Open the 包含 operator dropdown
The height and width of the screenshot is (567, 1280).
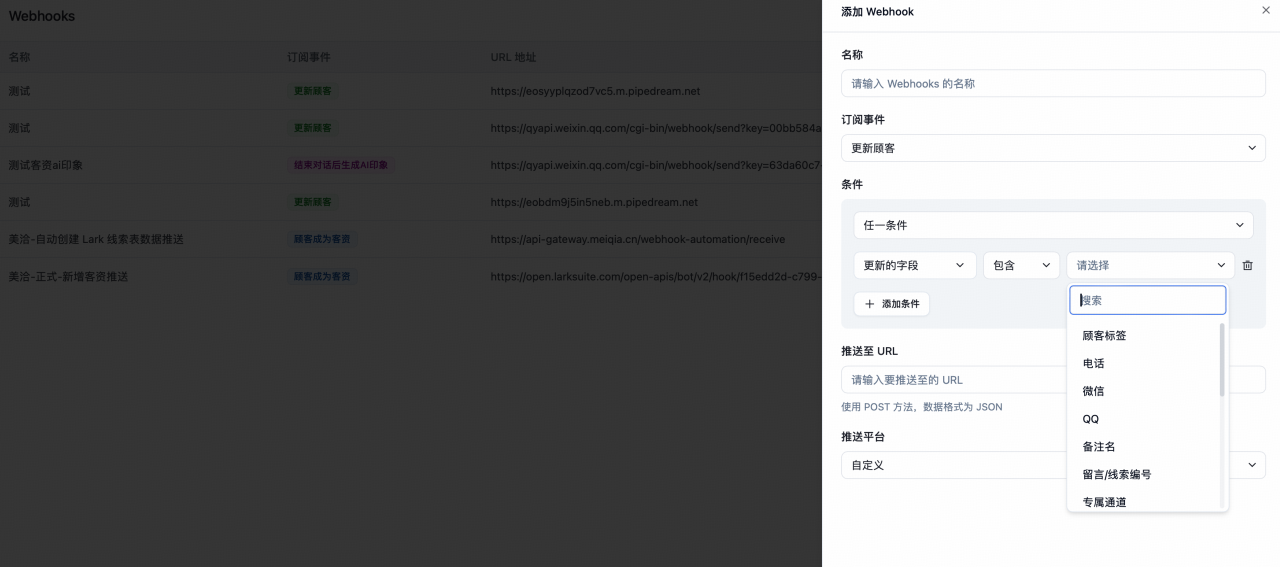coord(1020,265)
